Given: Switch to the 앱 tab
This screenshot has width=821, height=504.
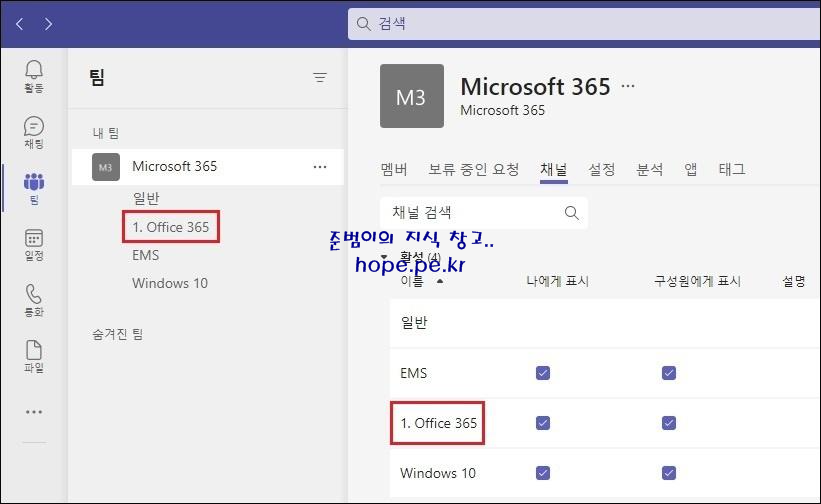Looking at the screenshot, I should 691,169.
